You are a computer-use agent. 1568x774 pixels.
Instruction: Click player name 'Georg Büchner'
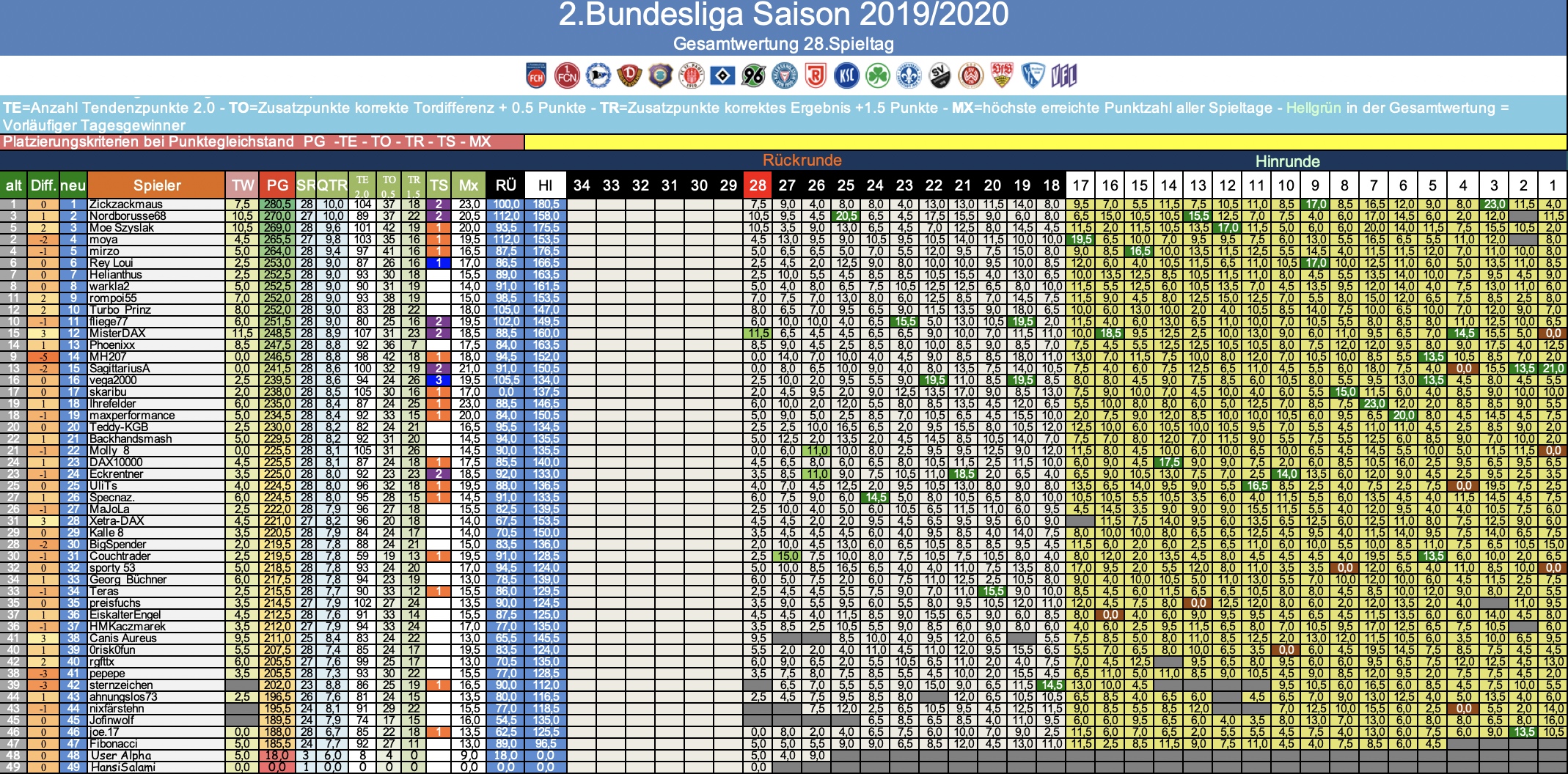[x=128, y=580]
